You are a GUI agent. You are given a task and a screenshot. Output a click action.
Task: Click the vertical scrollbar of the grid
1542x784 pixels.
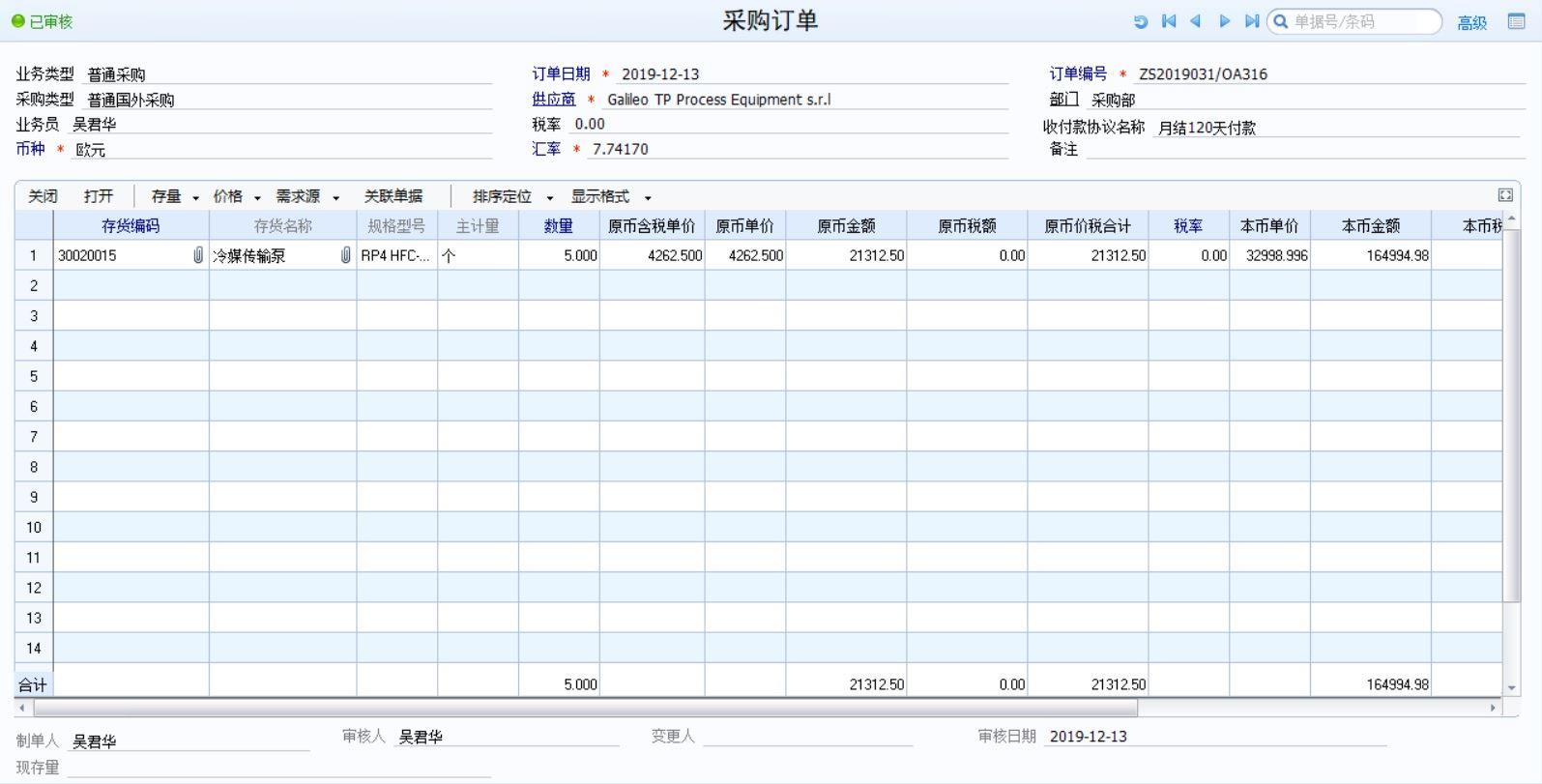point(1511,416)
